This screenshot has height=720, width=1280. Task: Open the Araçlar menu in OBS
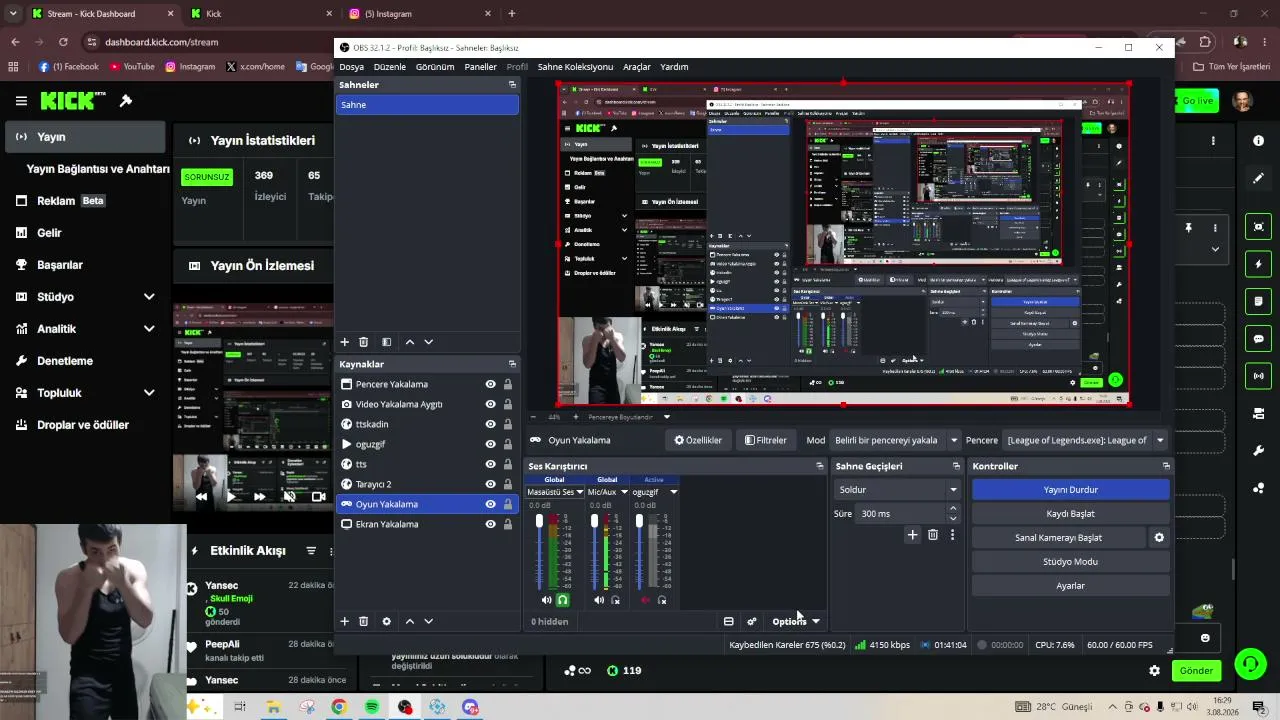pos(637,67)
